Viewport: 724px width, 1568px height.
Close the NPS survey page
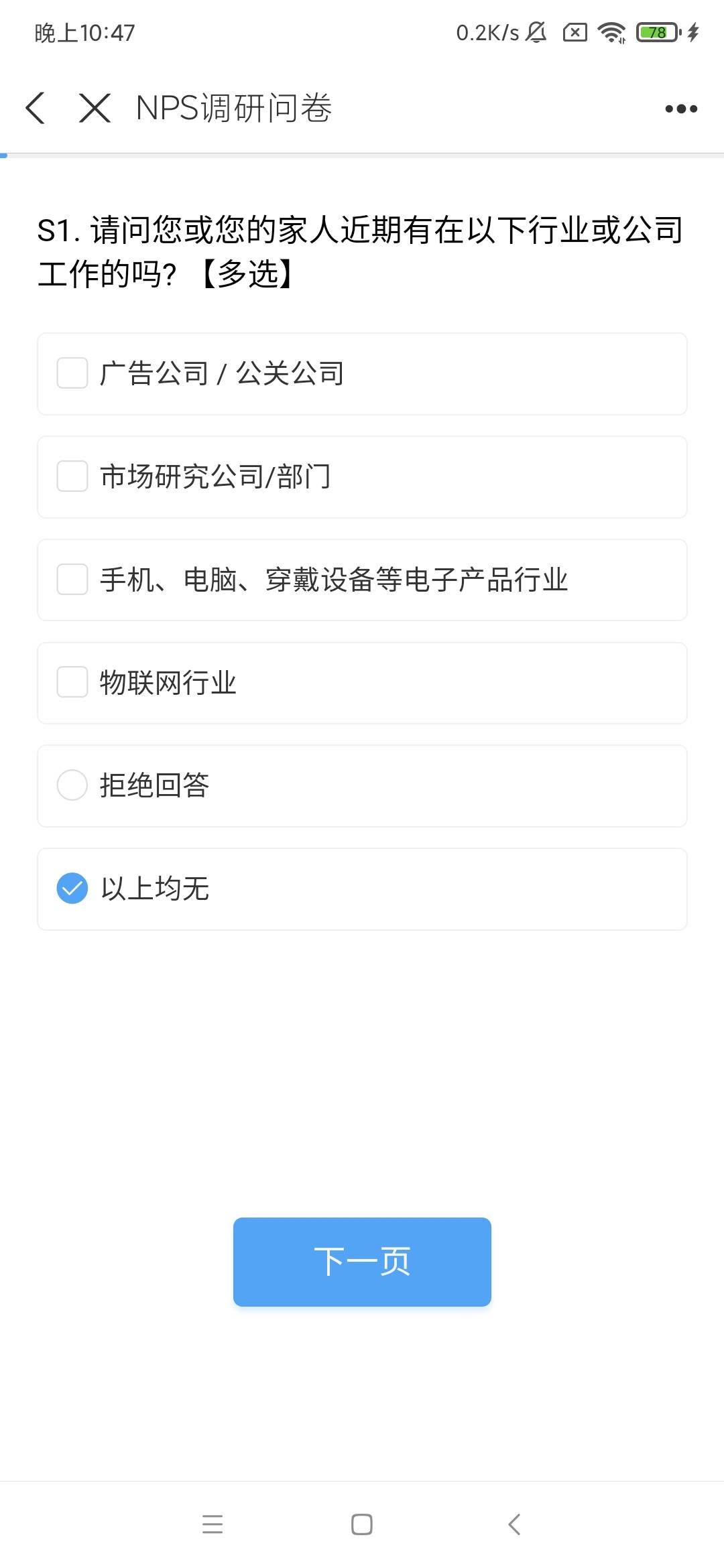click(x=95, y=108)
